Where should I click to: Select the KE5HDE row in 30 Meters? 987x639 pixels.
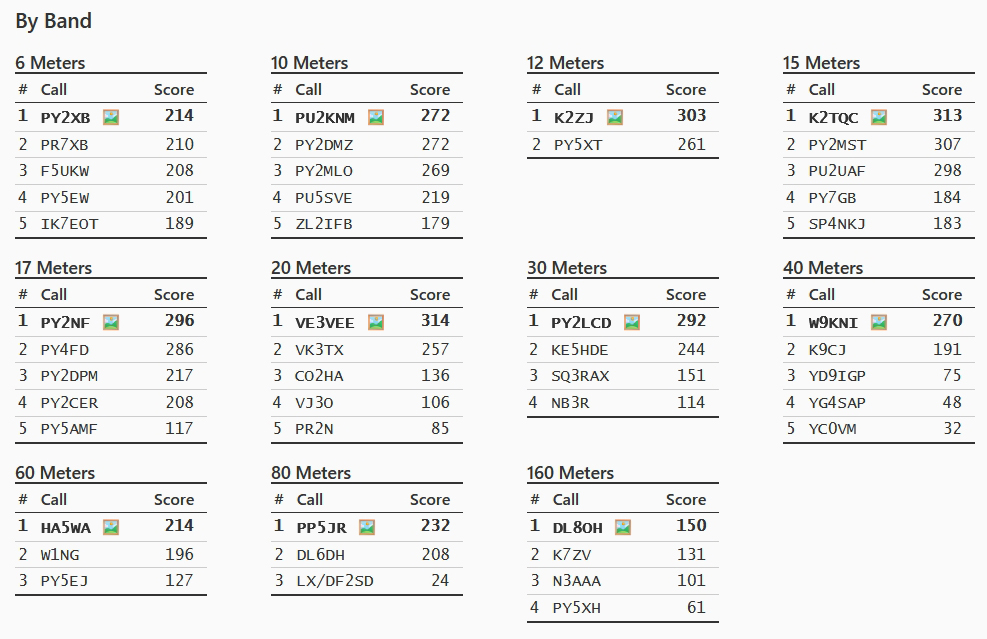622,350
